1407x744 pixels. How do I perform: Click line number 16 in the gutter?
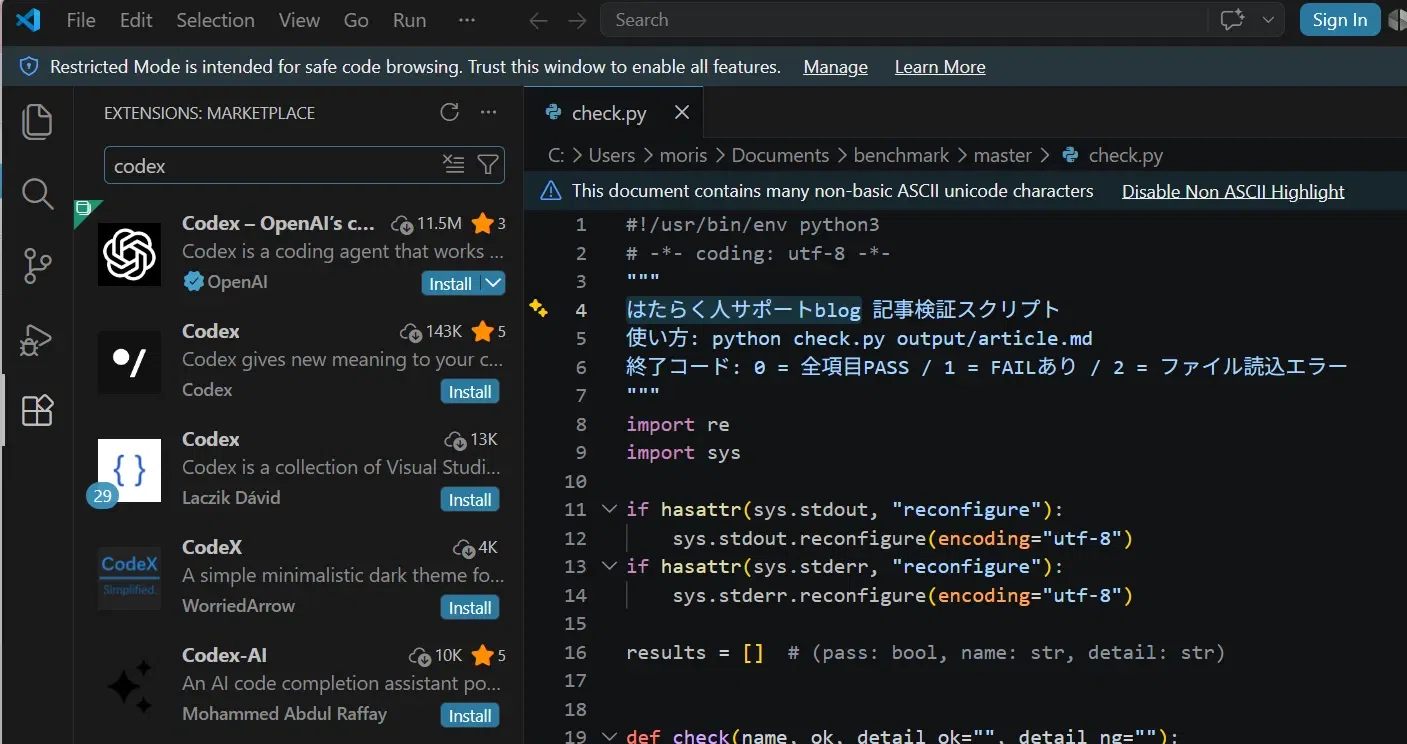[x=575, y=652]
